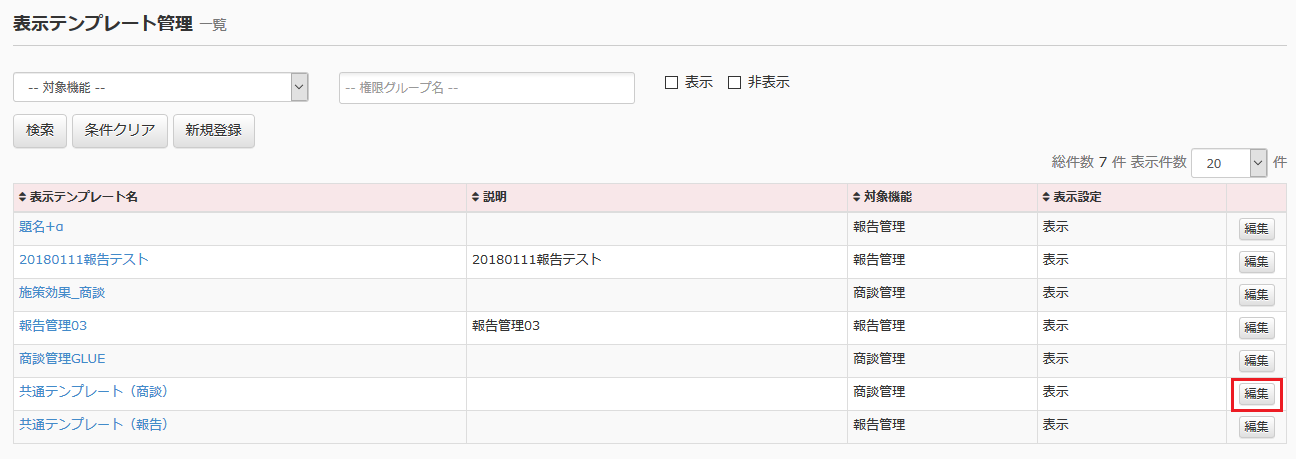
Task: Sort by 表示設定 column sort icon
Action: tap(1046, 197)
